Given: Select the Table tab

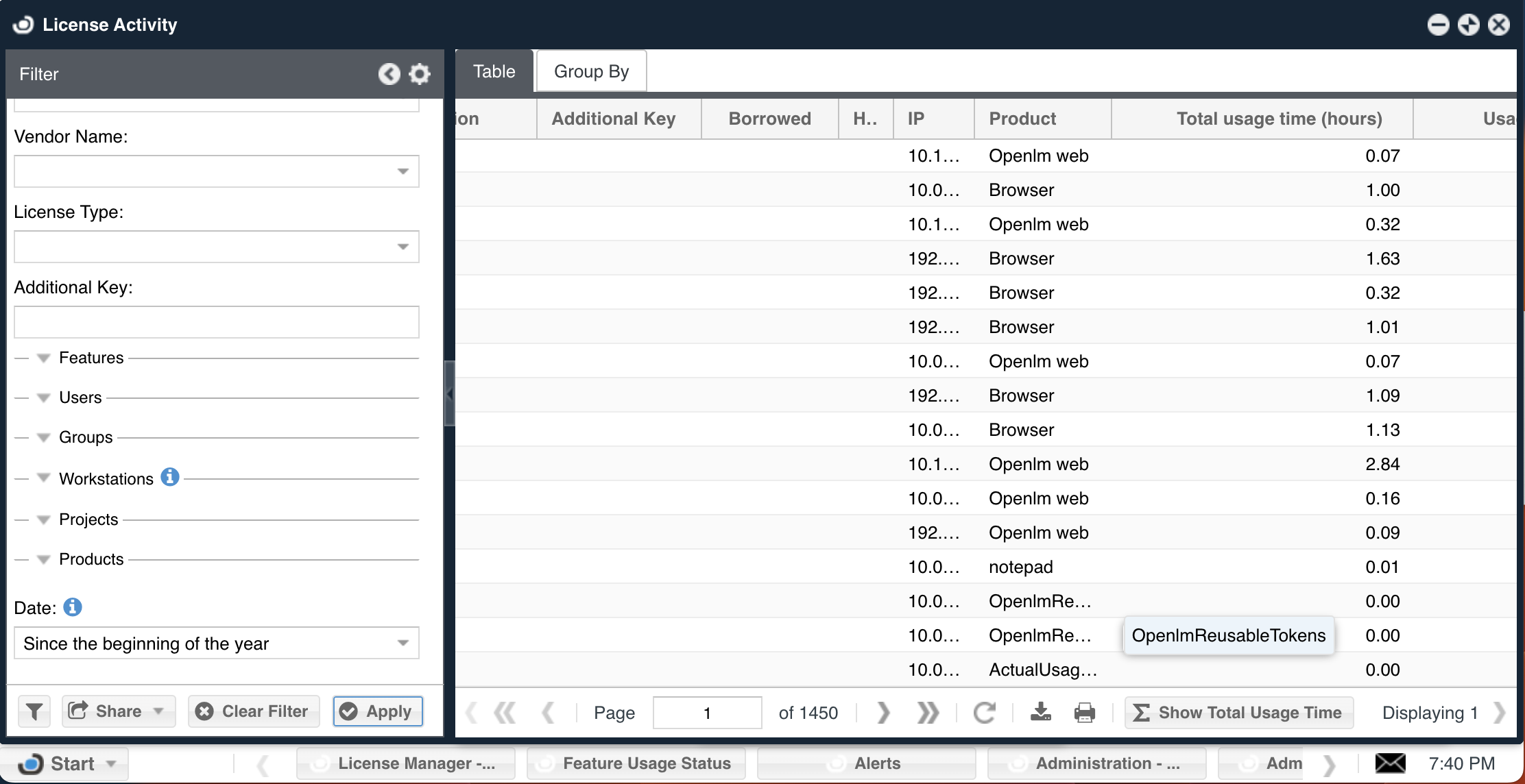Looking at the screenshot, I should (x=494, y=71).
